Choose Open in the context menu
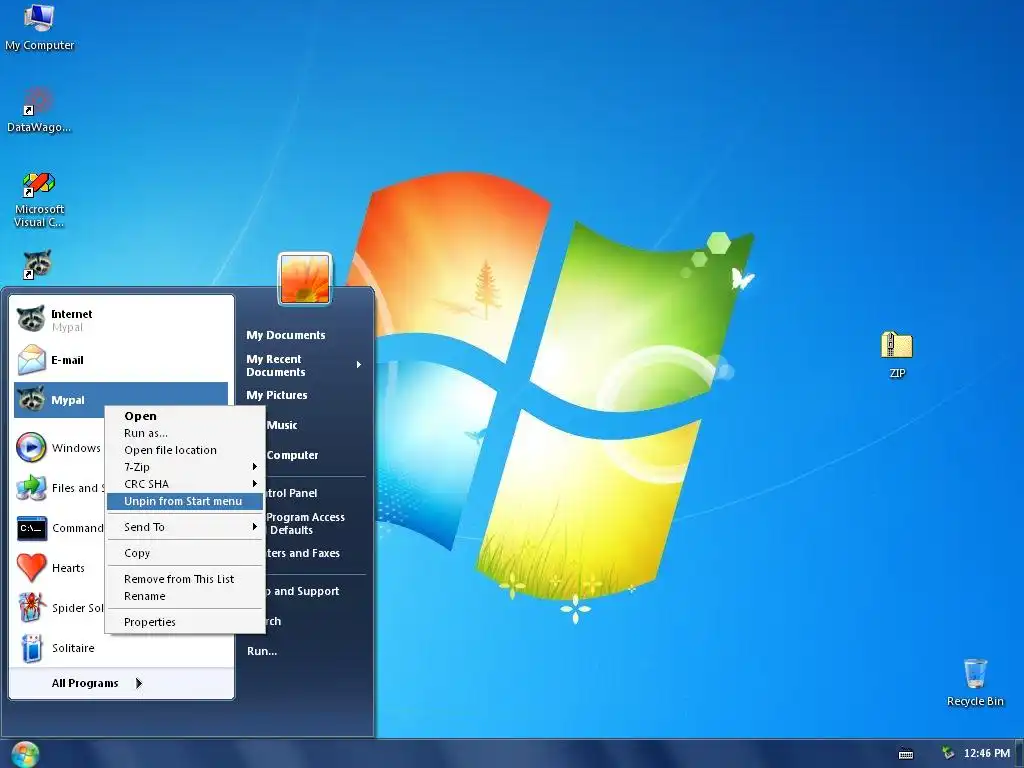The image size is (1024, 768). [185, 416]
